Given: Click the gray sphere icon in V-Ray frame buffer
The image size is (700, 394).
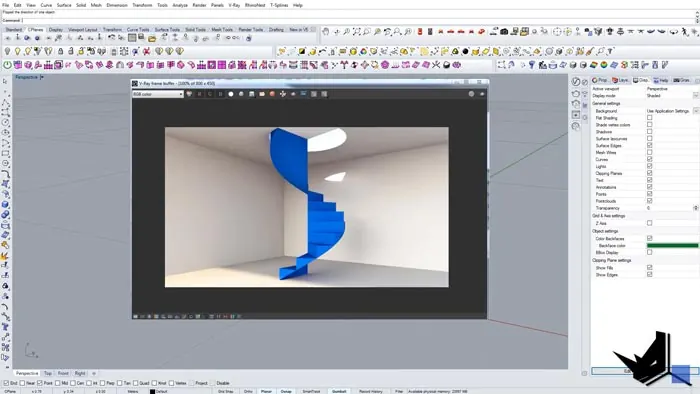Looking at the screenshot, I should pyautogui.click(x=241, y=94).
